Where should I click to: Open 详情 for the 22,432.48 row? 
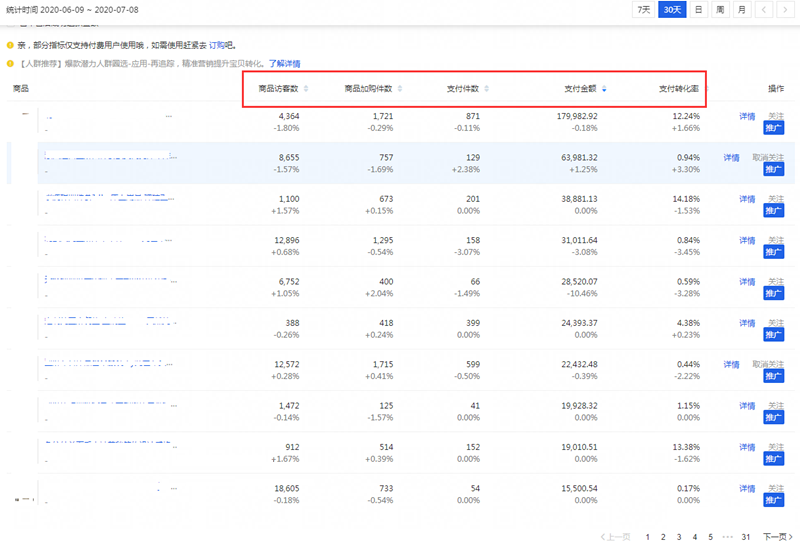[731, 364]
